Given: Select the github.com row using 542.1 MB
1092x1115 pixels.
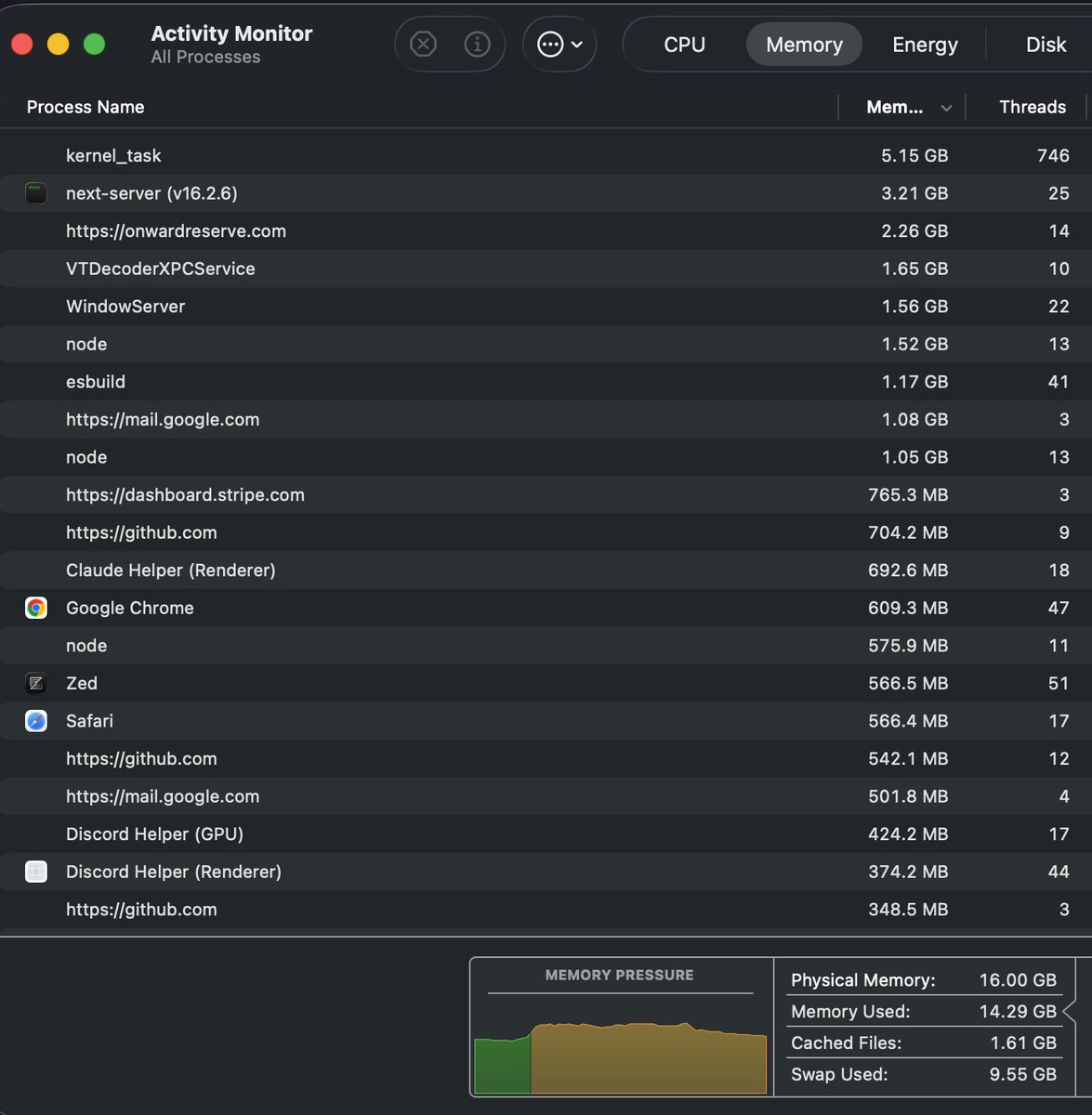Looking at the screenshot, I should [x=546, y=758].
